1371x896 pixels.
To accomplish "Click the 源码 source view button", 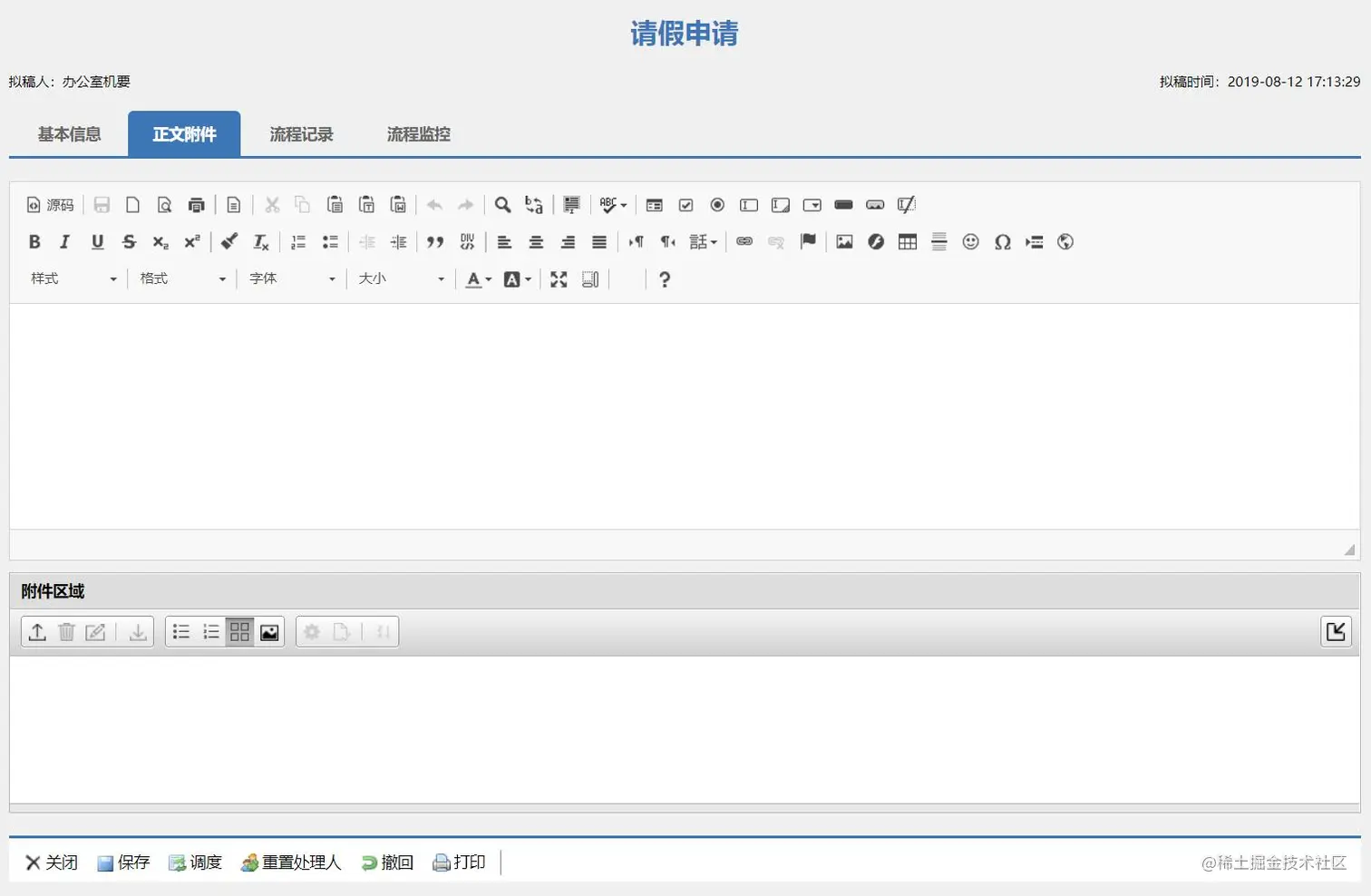I will (x=51, y=205).
